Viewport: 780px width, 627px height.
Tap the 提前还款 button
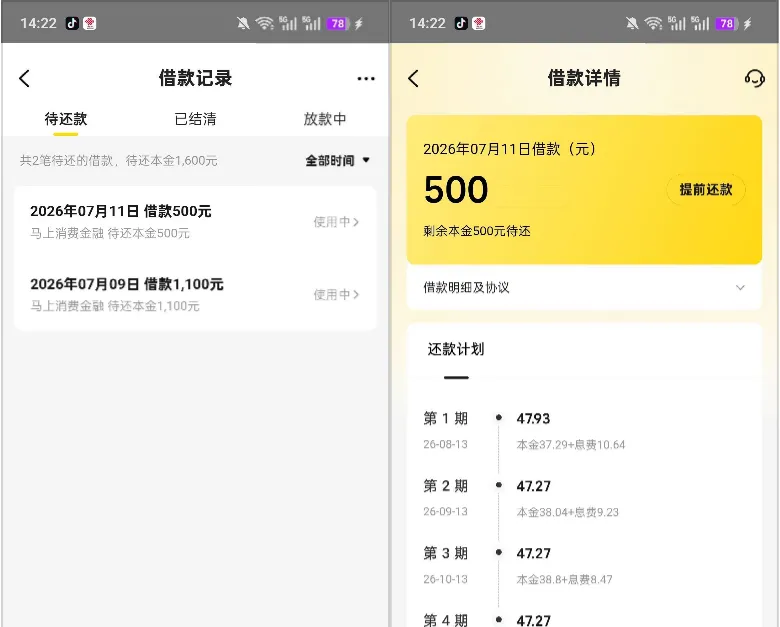point(705,190)
